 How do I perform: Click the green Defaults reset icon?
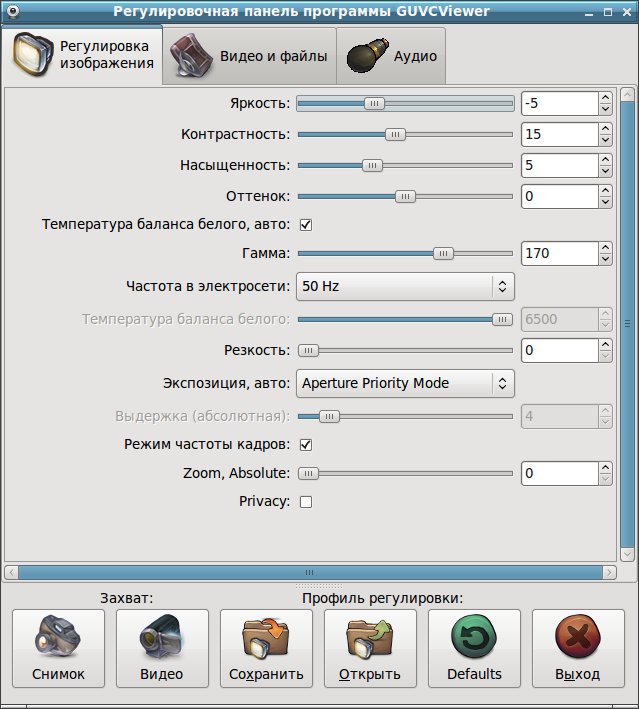474,636
